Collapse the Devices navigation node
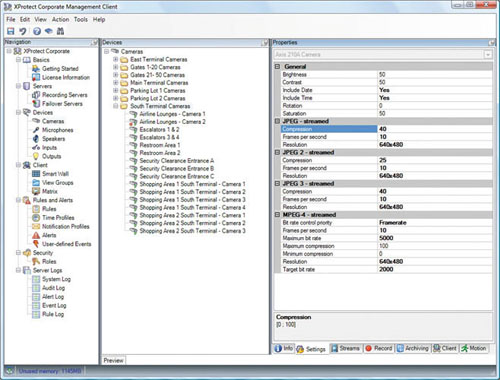The width and height of the screenshot is (500, 380). point(19,112)
